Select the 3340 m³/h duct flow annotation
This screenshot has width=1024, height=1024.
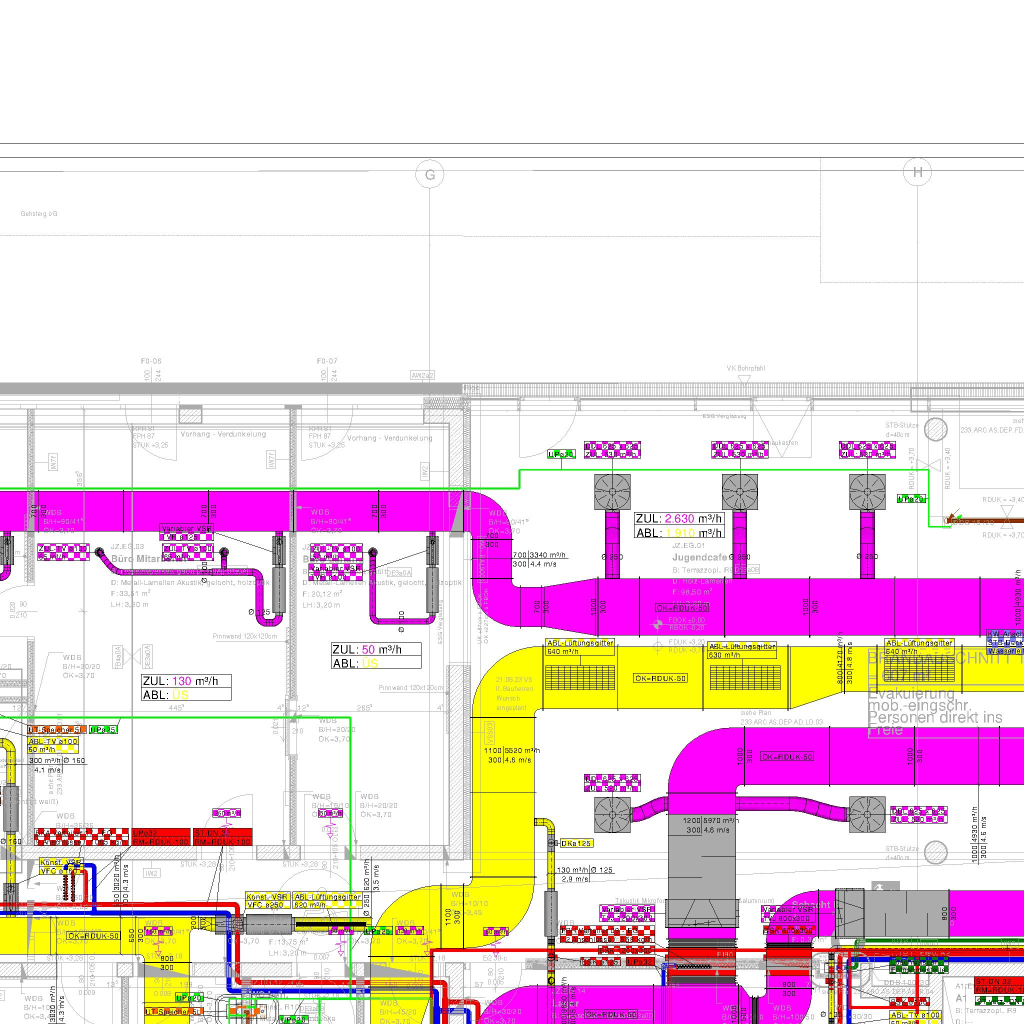[549, 555]
